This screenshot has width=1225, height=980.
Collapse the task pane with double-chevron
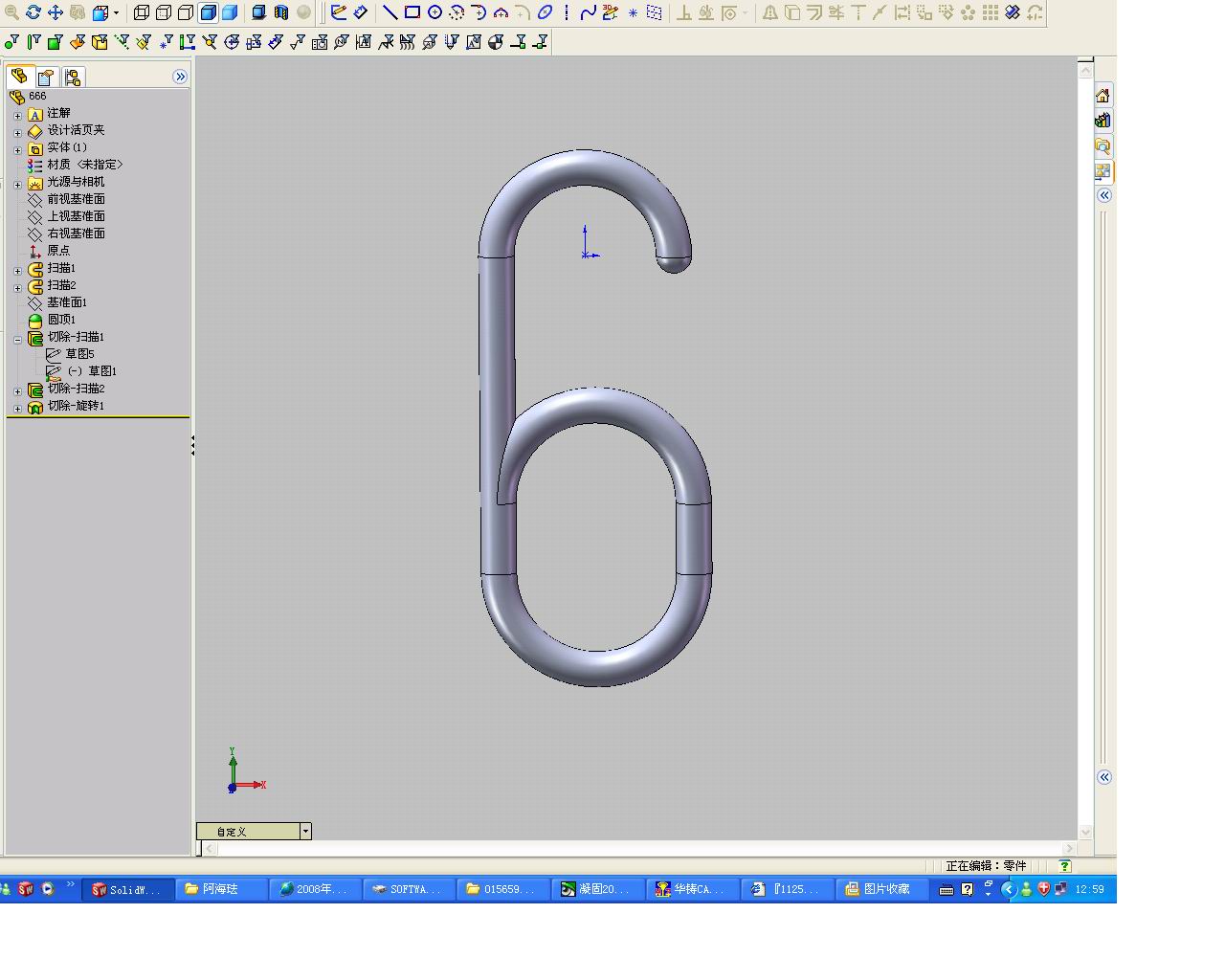coord(1103,195)
